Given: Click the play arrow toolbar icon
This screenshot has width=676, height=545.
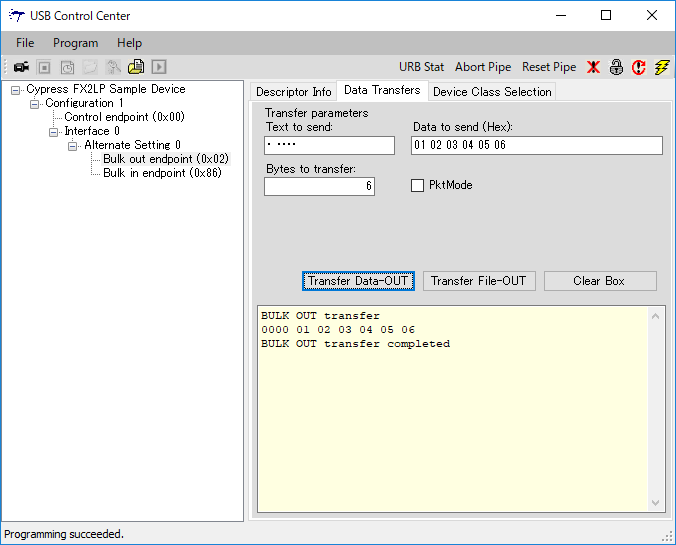Looking at the screenshot, I should [159, 67].
